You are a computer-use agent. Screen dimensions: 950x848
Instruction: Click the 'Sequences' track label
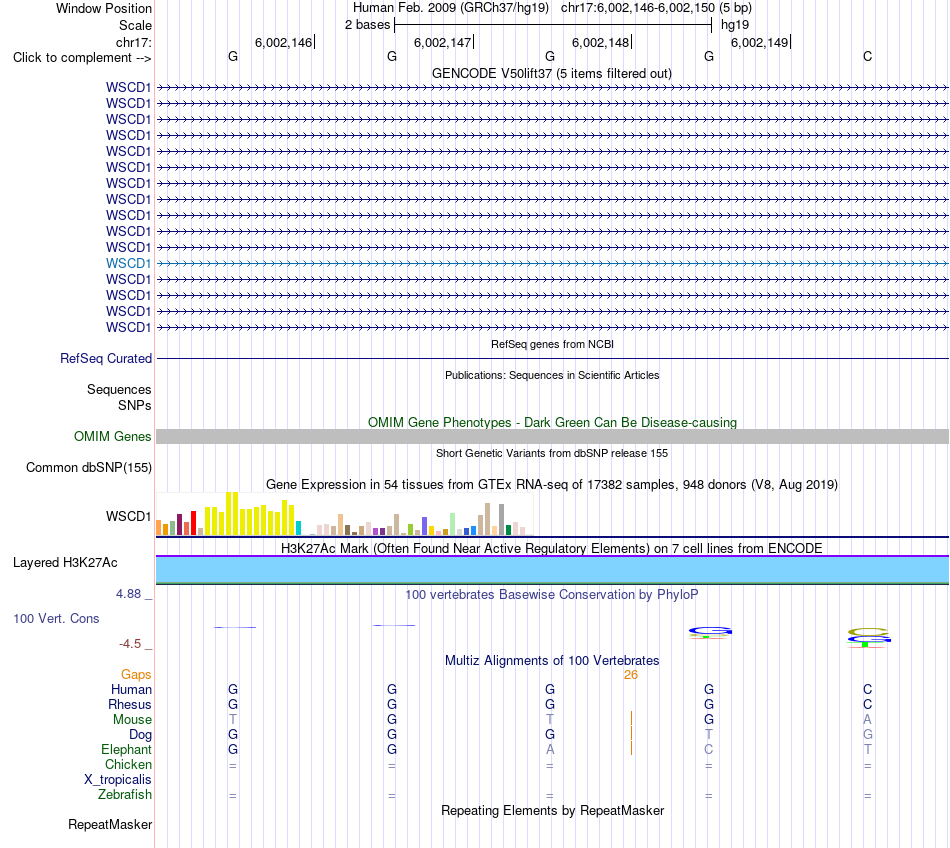point(119,389)
